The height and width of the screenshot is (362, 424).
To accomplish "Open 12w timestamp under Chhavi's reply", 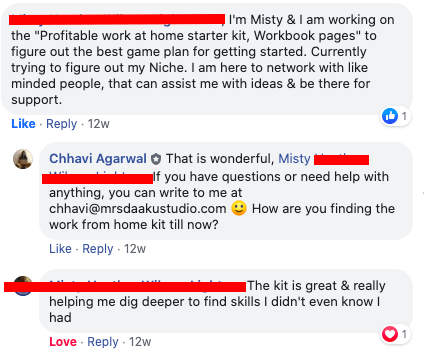I will point(135,249).
